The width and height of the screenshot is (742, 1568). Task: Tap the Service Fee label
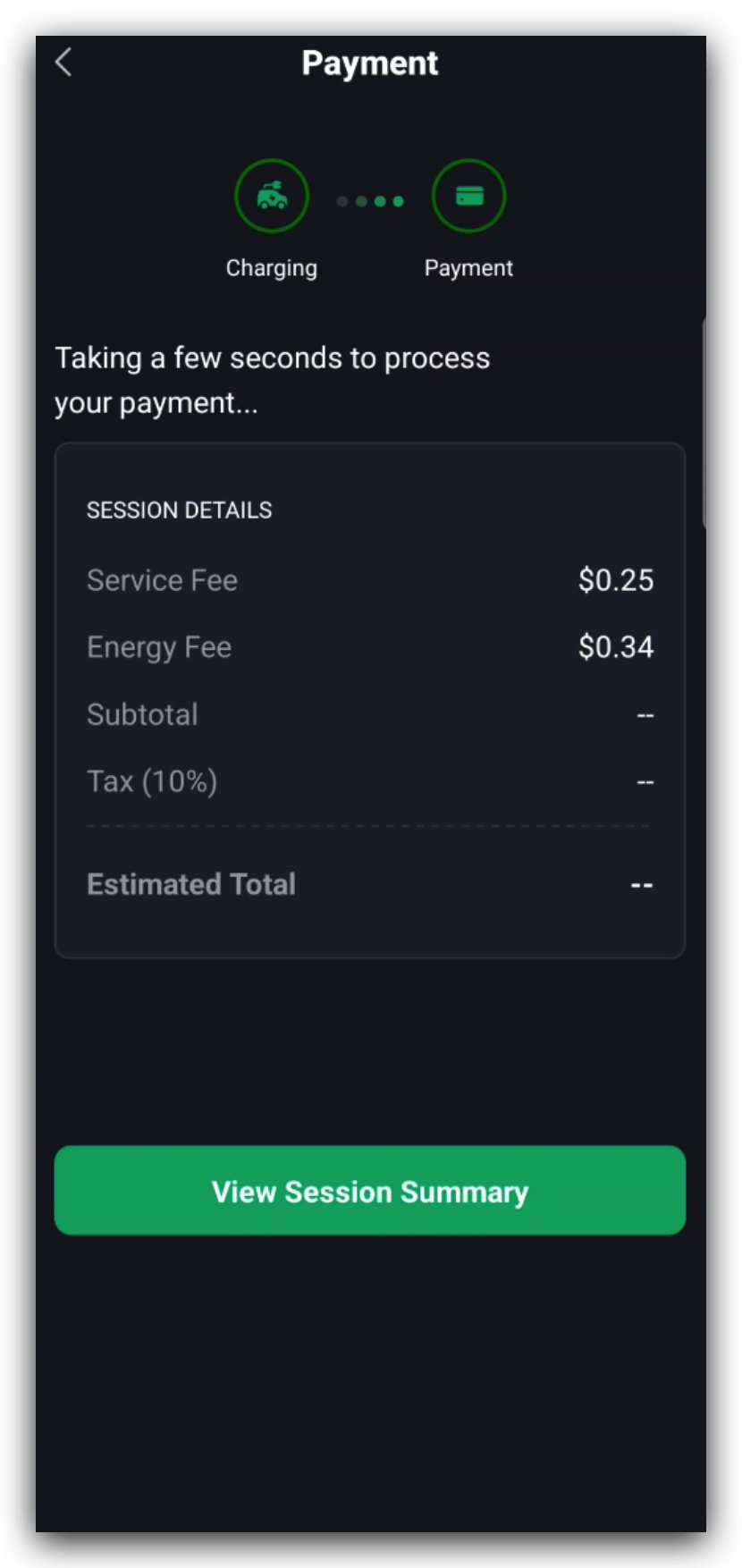click(162, 580)
